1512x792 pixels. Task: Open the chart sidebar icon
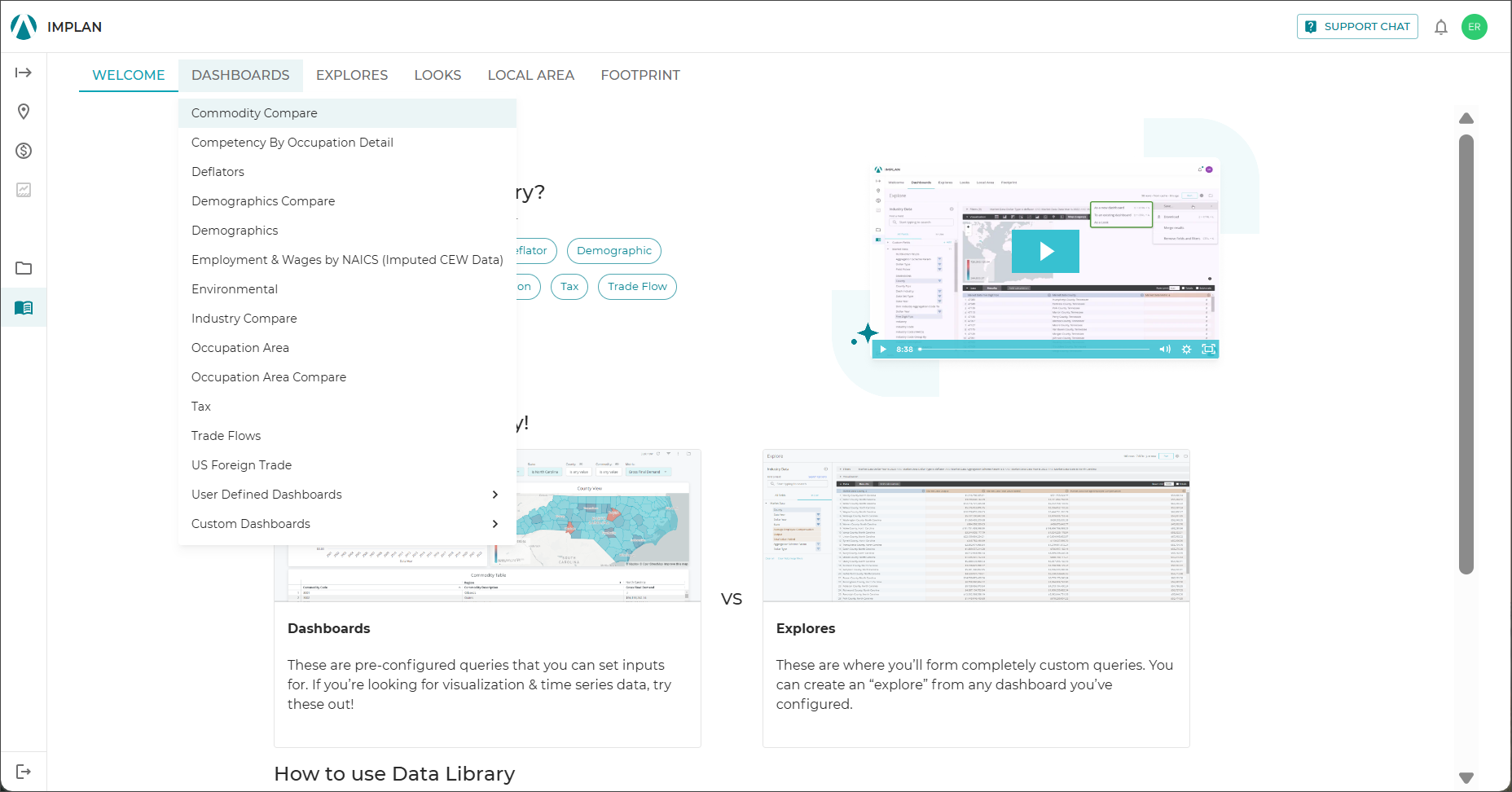coord(24,190)
